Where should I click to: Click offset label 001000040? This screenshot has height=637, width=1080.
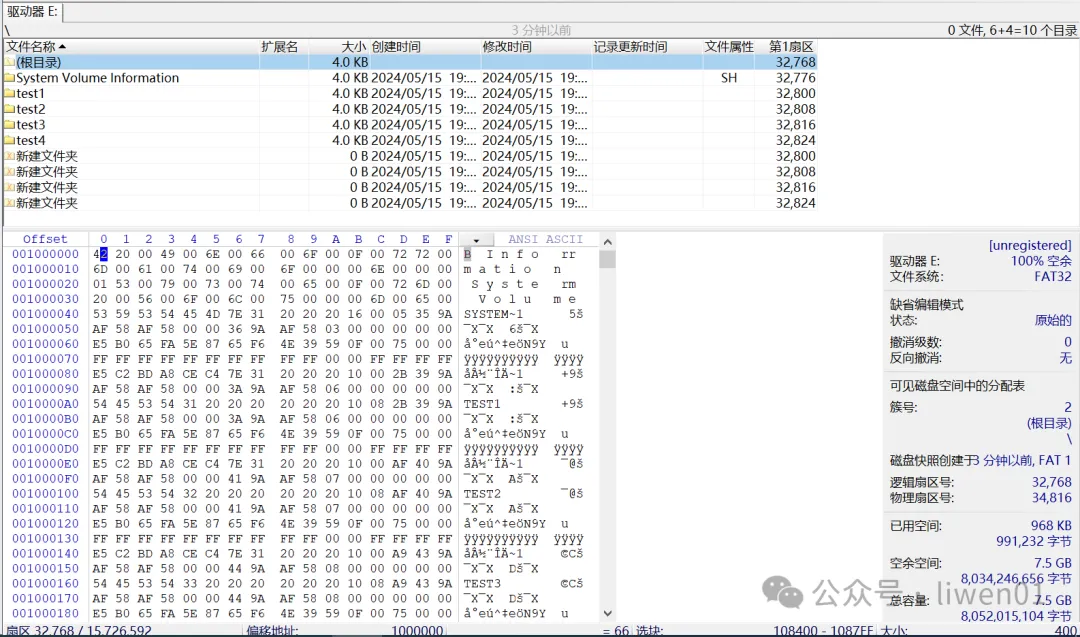click(45, 314)
